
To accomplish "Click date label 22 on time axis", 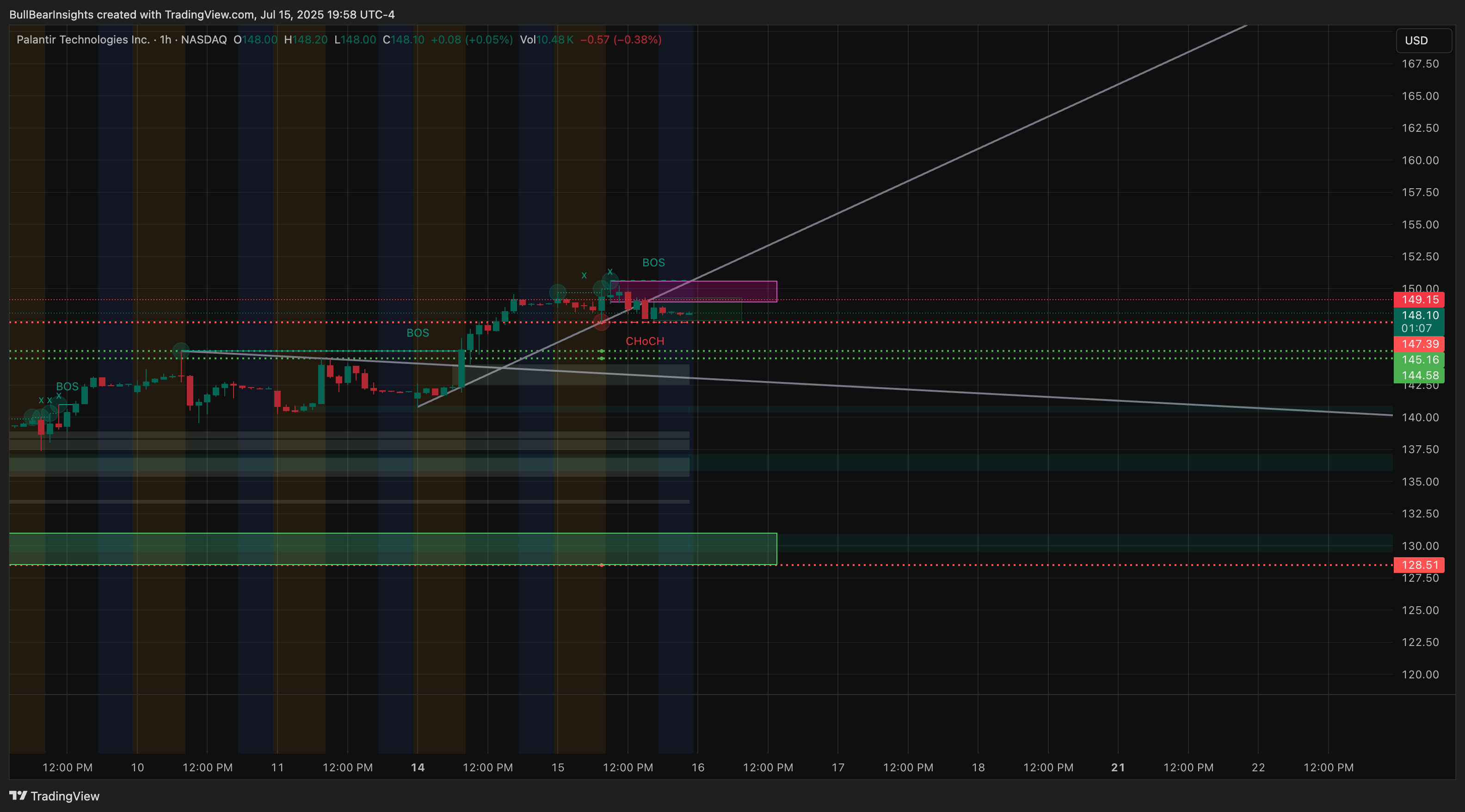I will [x=1258, y=768].
